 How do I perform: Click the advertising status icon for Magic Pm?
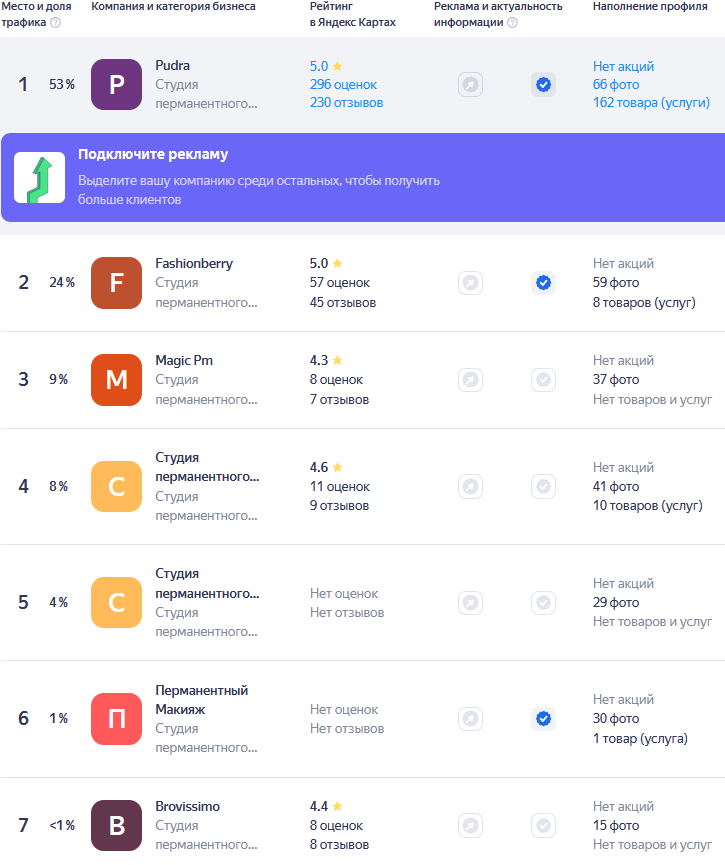pos(470,380)
